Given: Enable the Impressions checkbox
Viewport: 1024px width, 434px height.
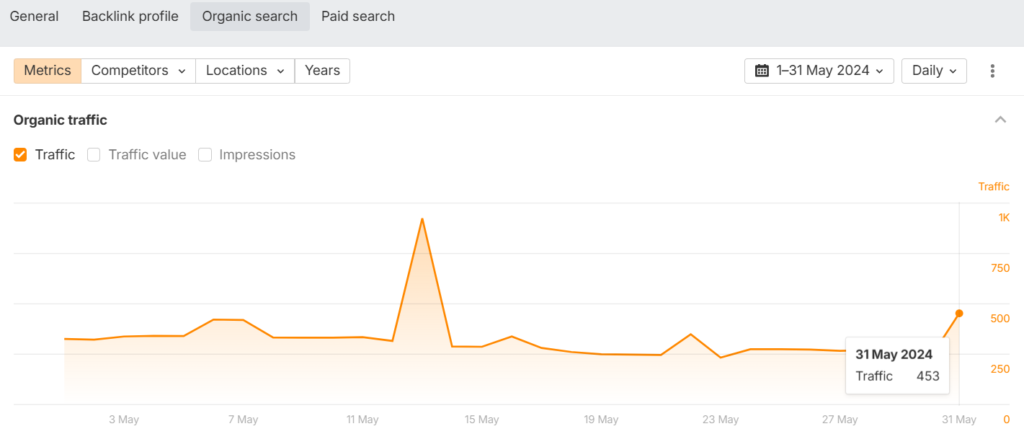Looking at the screenshot, I should (x=205, y=155).
